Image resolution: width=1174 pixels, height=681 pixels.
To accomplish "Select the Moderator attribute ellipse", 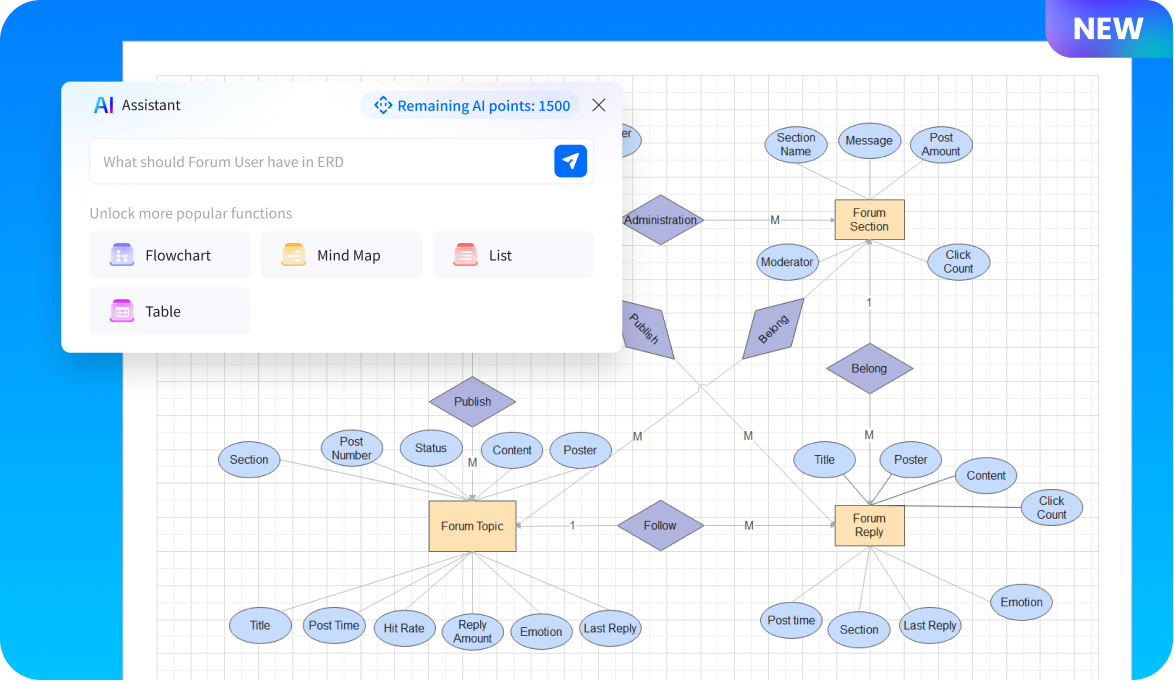I will tap(787, 262).
